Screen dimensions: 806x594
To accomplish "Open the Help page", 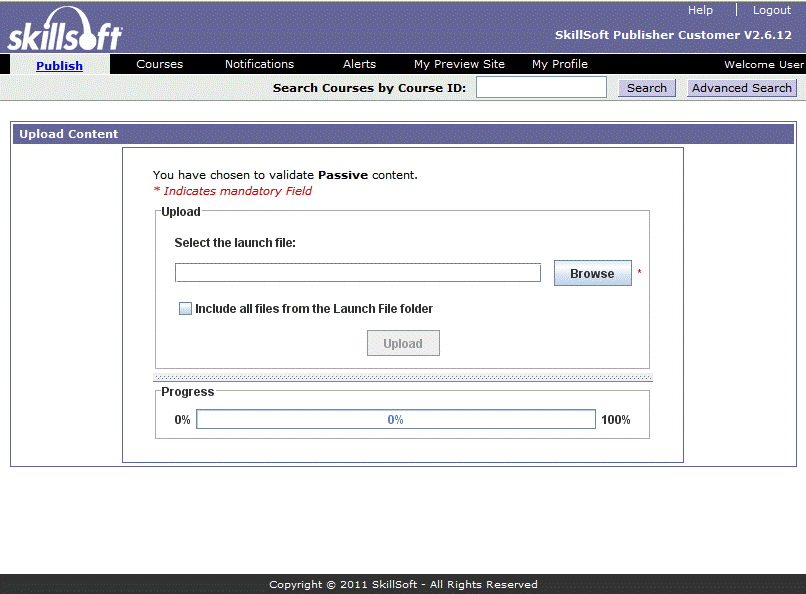I will click(x=700, y=9).
